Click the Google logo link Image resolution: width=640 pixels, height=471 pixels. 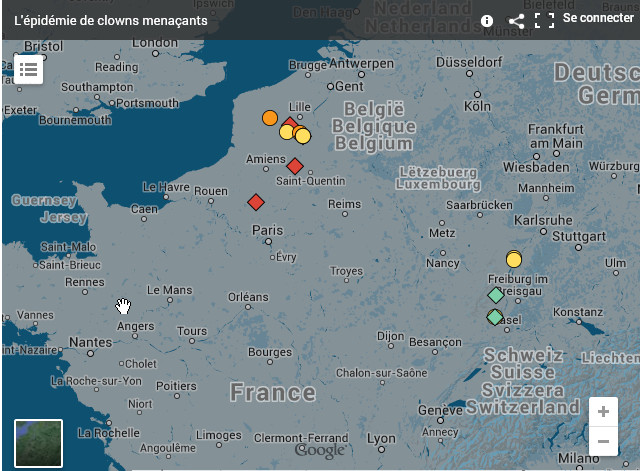[x=319, y=452]
